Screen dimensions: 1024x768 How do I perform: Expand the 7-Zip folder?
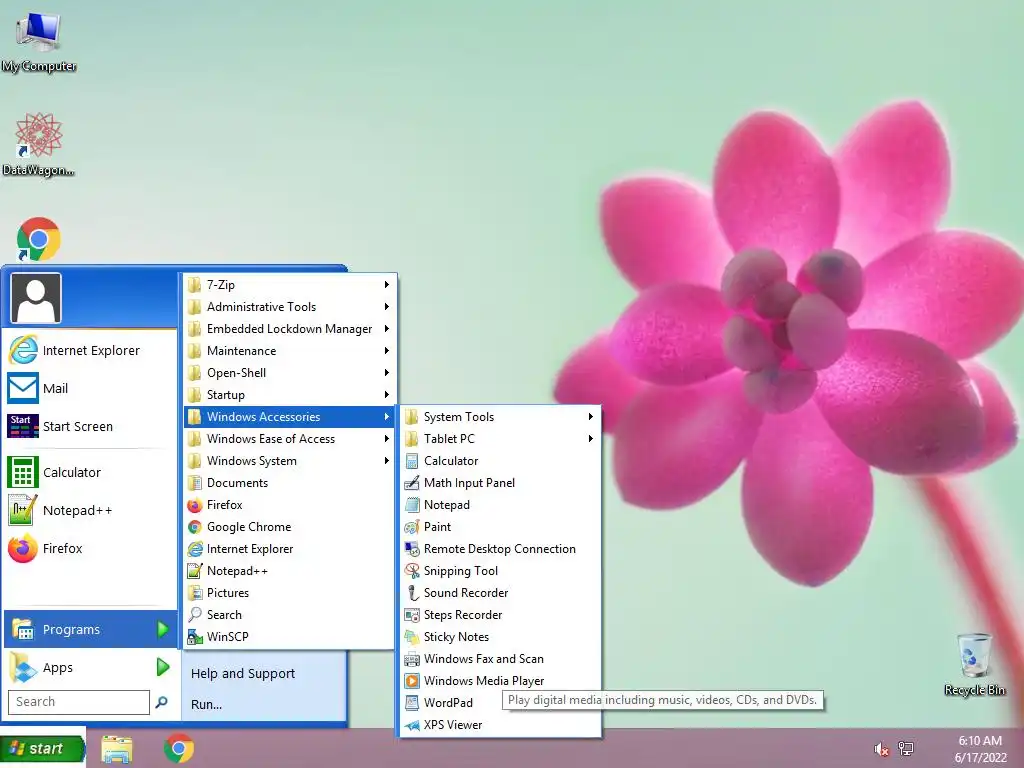tap(289, 285)
